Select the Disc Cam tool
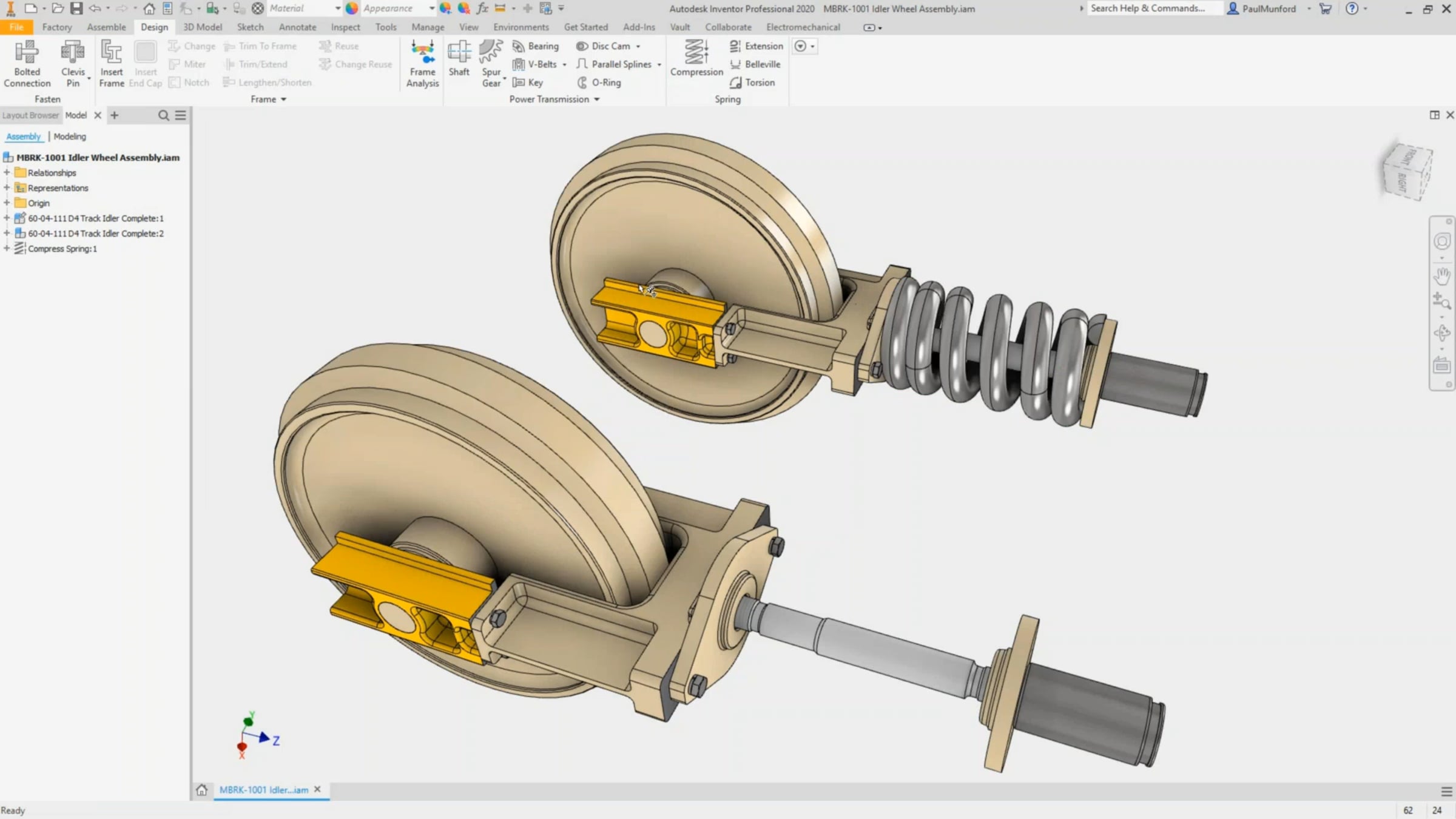The width and height of the screenshot is (1456, 819). (603, 46)
